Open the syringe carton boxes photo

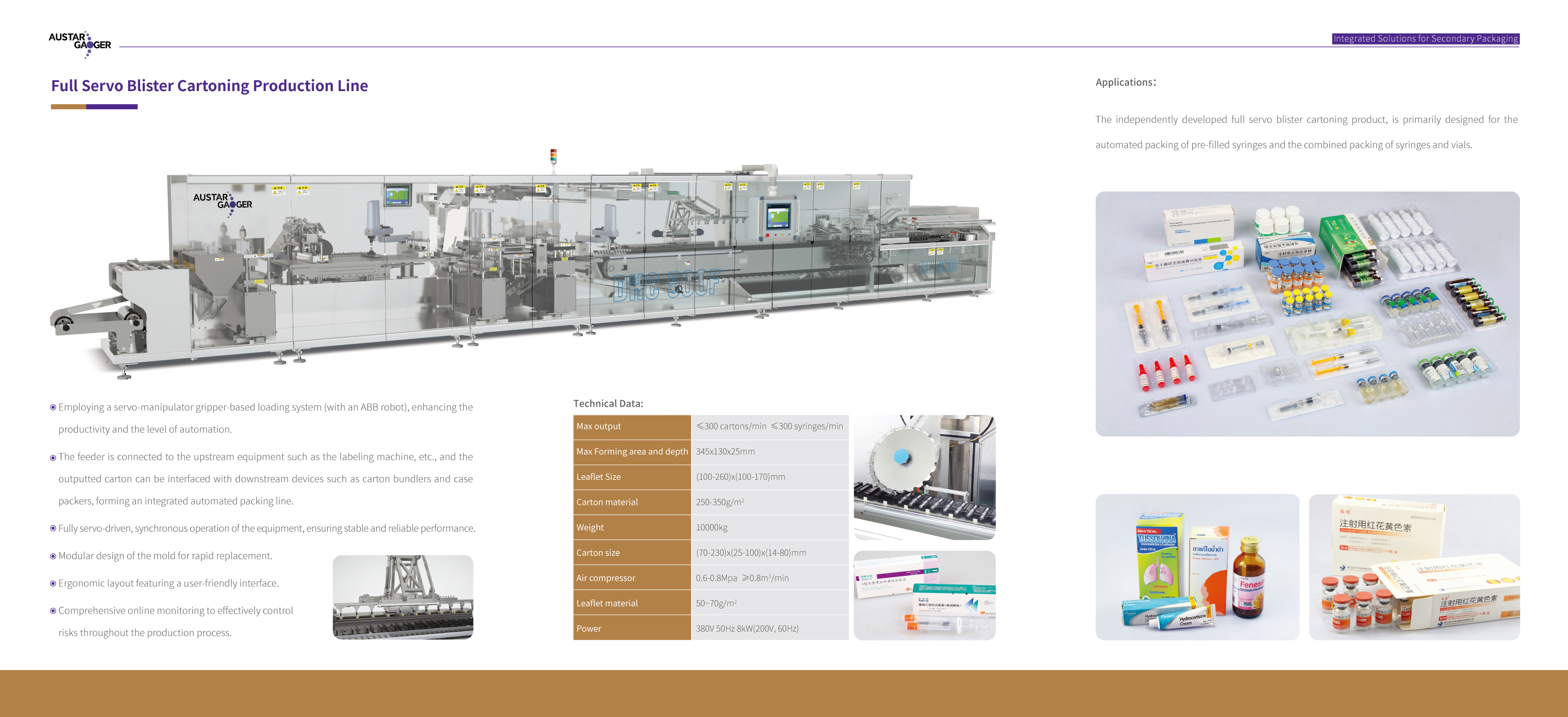(x=924, y=595)
